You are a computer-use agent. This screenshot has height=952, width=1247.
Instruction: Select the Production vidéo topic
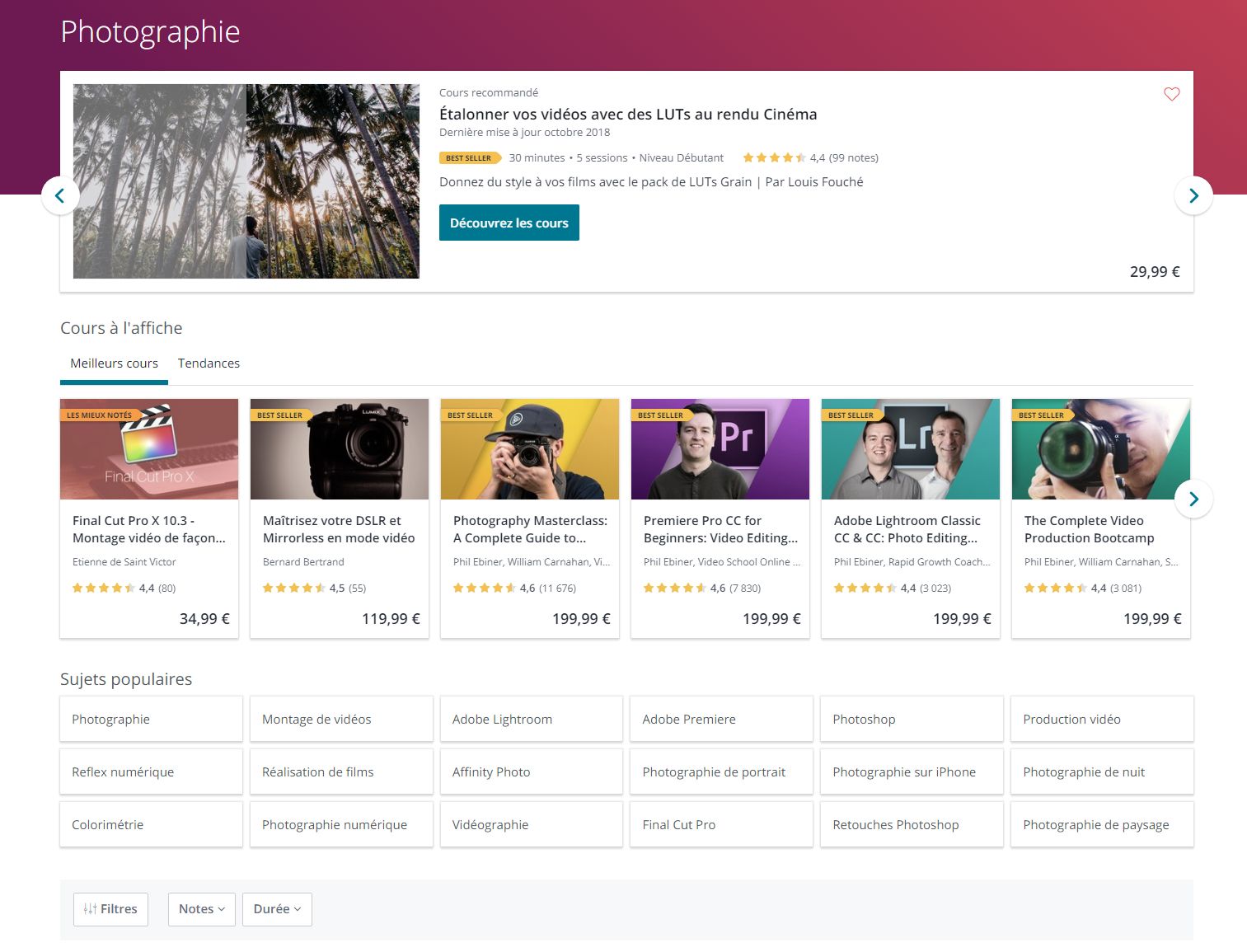(1102, 719)
